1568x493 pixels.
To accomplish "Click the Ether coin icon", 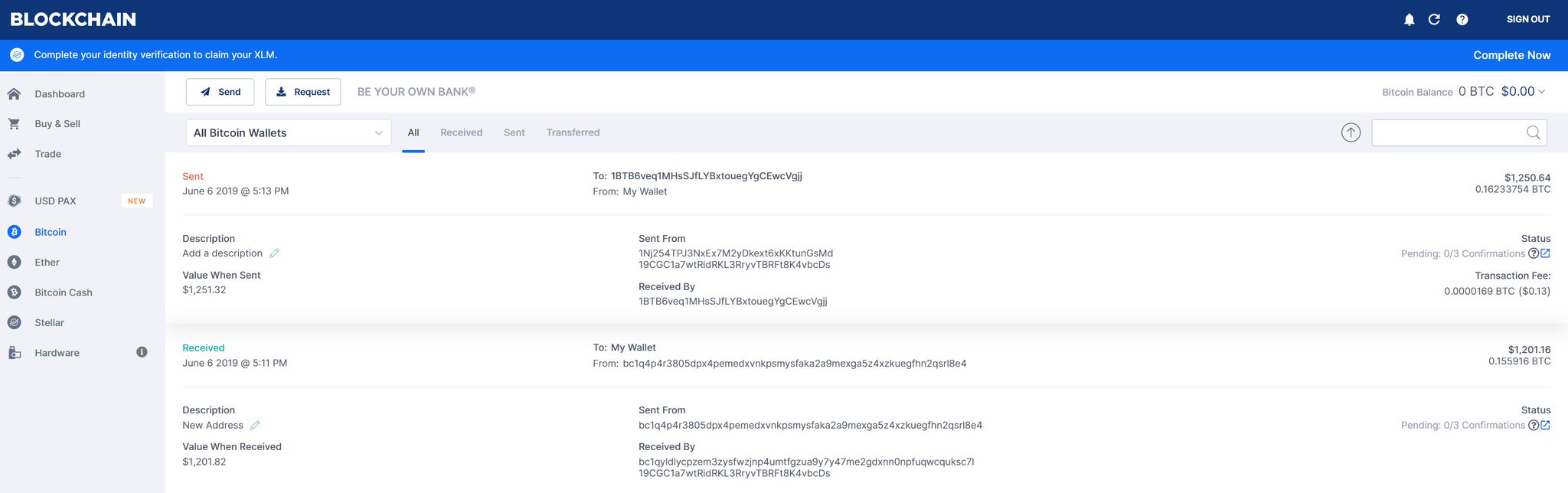I will (x=14, y=262).
